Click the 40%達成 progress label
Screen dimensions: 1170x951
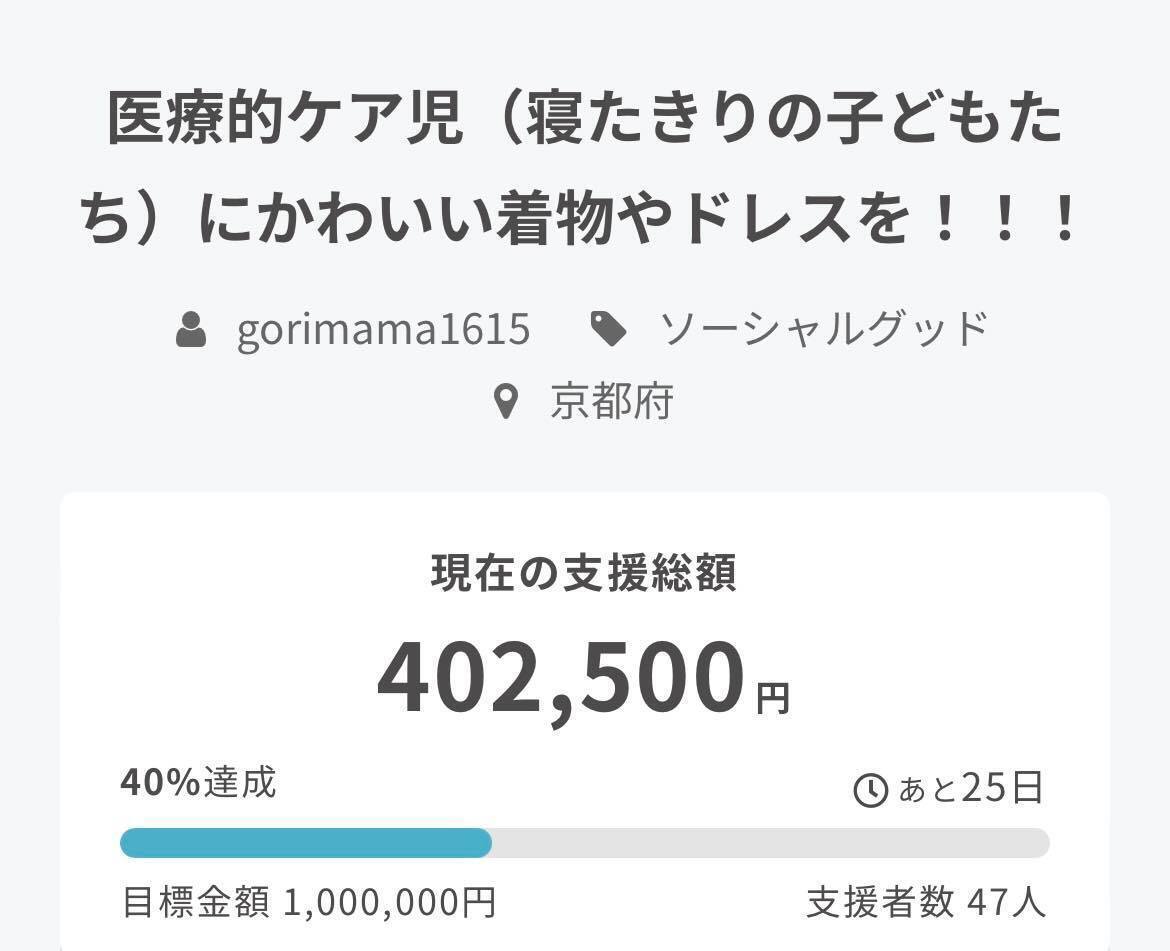click(198, 783)
